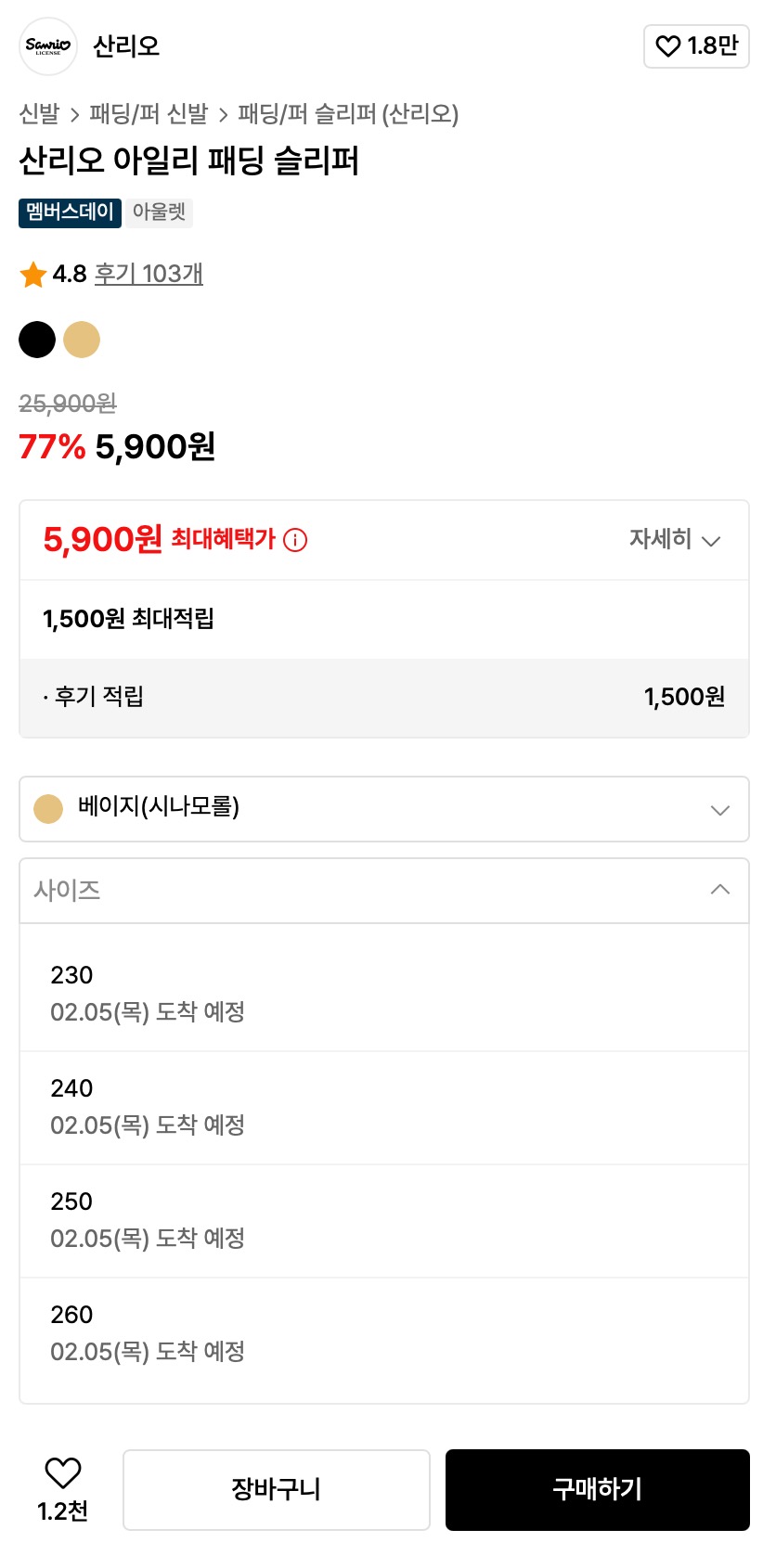Viewport: 776px width, 1568px height.
Task: Tap the orange star rating icon
Action: click(x=33, y=275)
